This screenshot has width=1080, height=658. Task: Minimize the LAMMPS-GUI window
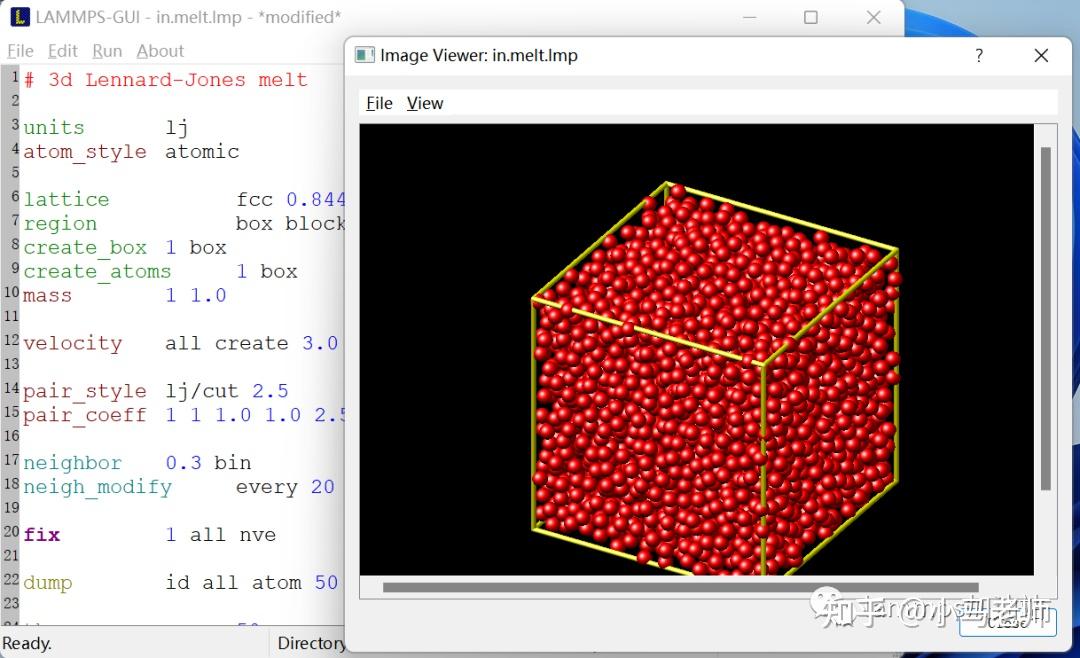pyautogui.click(x=749, y=17)
